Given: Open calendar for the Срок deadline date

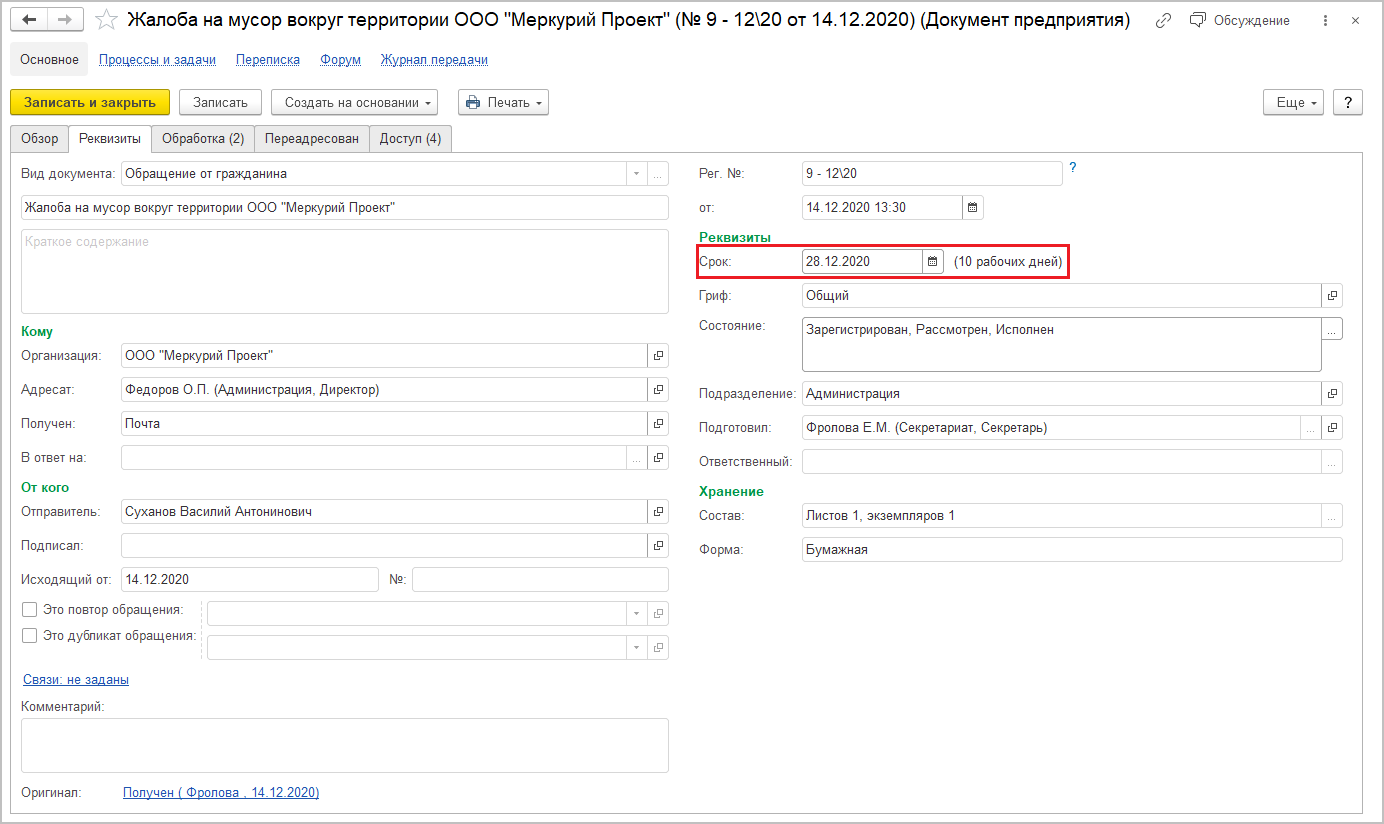Looking at the screenshot, I should click(933, 261).
